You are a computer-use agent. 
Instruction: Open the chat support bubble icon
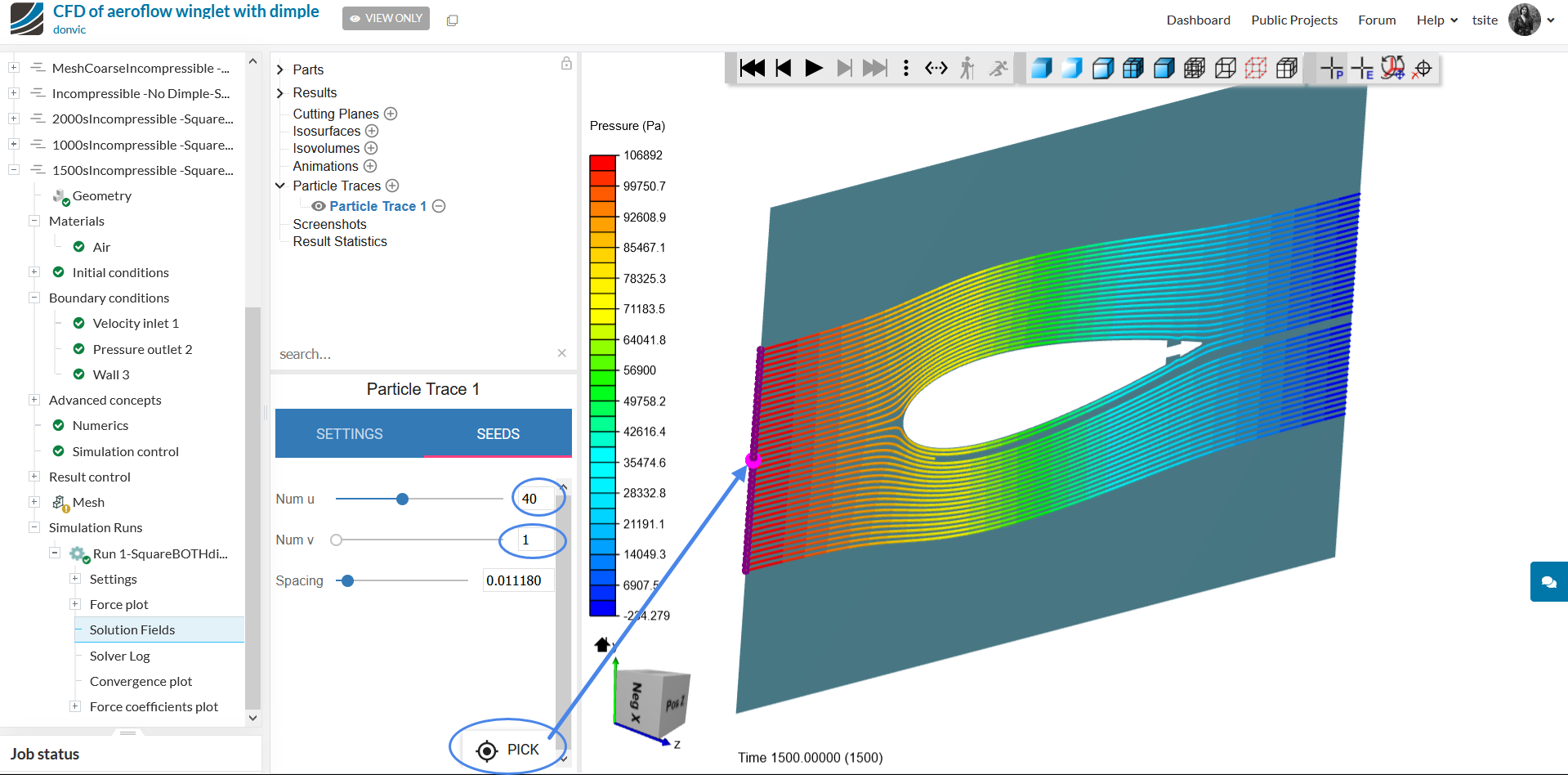[x=1548, y=582]
